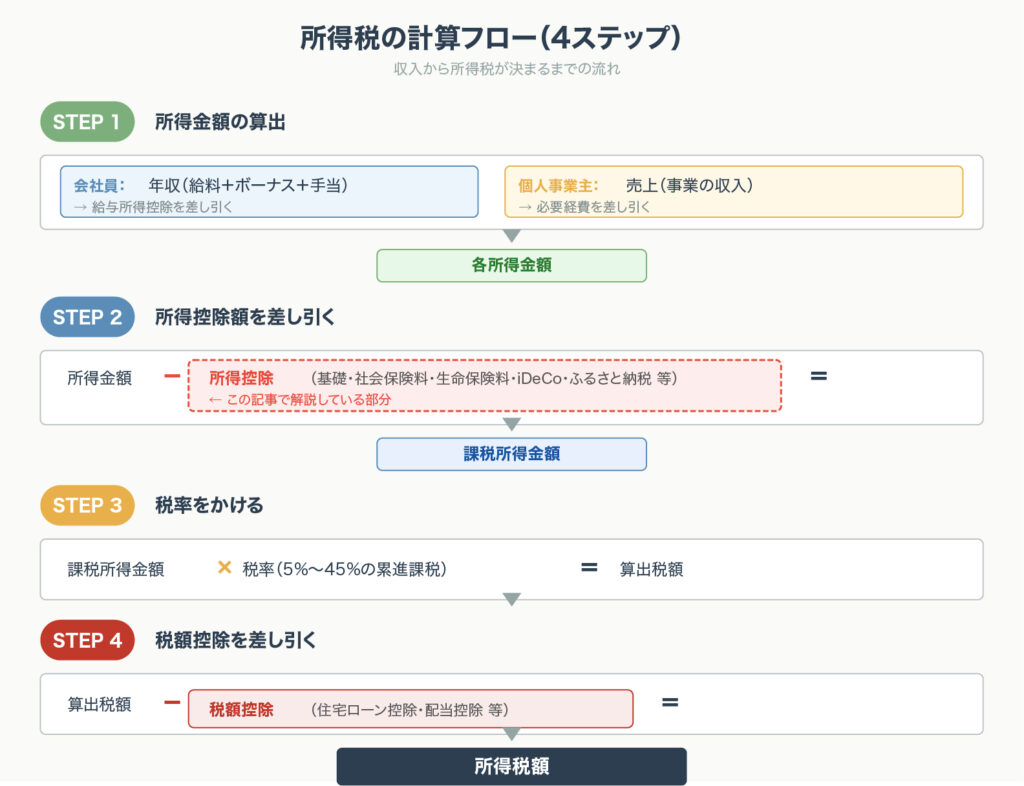
Task: Click the equals sign in STEP 4 row
Action: click(670, 702)
